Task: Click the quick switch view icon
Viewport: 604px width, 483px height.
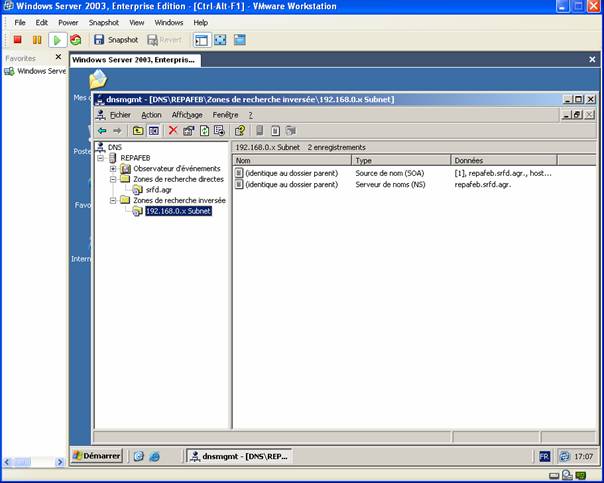Action: [x=240, y=40]
